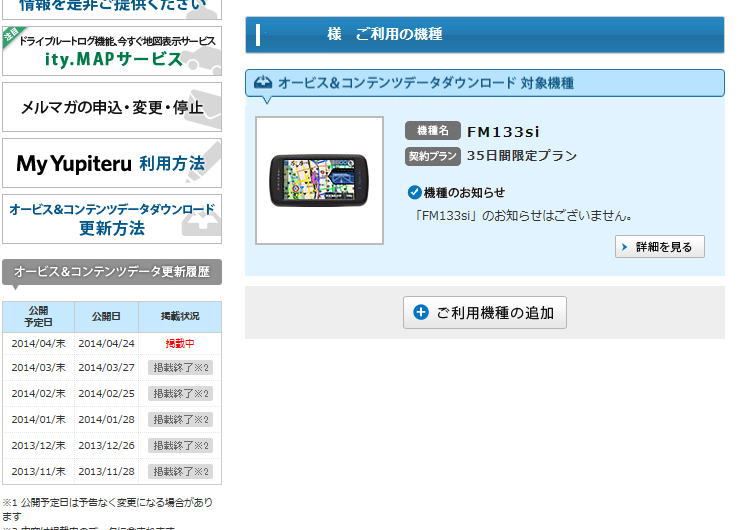The height and width of the screenshot is (530, 740).
Task: Click the 2014/04/末 scheduled date cell
Action: (39, 344)
